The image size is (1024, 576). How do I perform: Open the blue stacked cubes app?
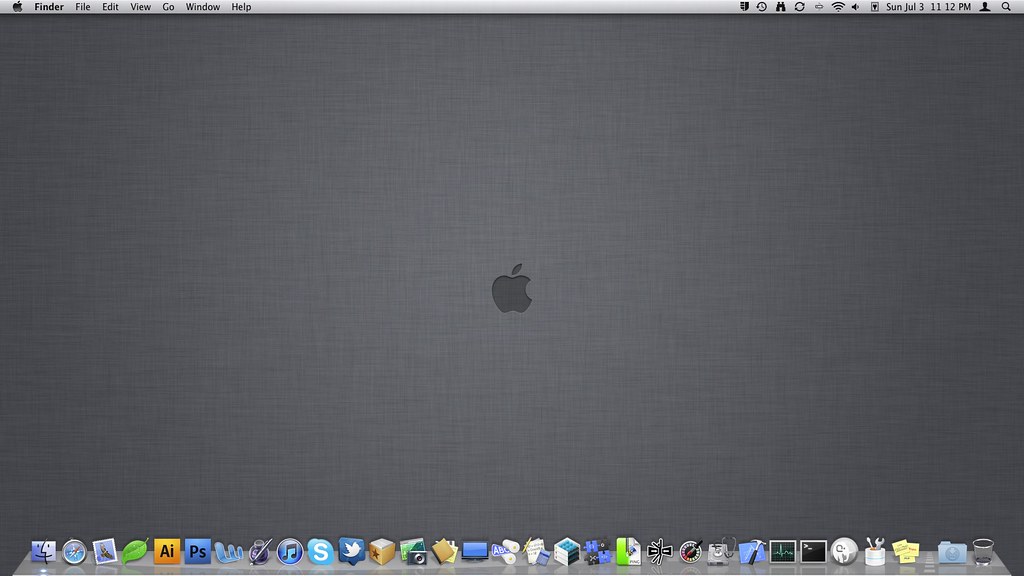click(567, 552)
